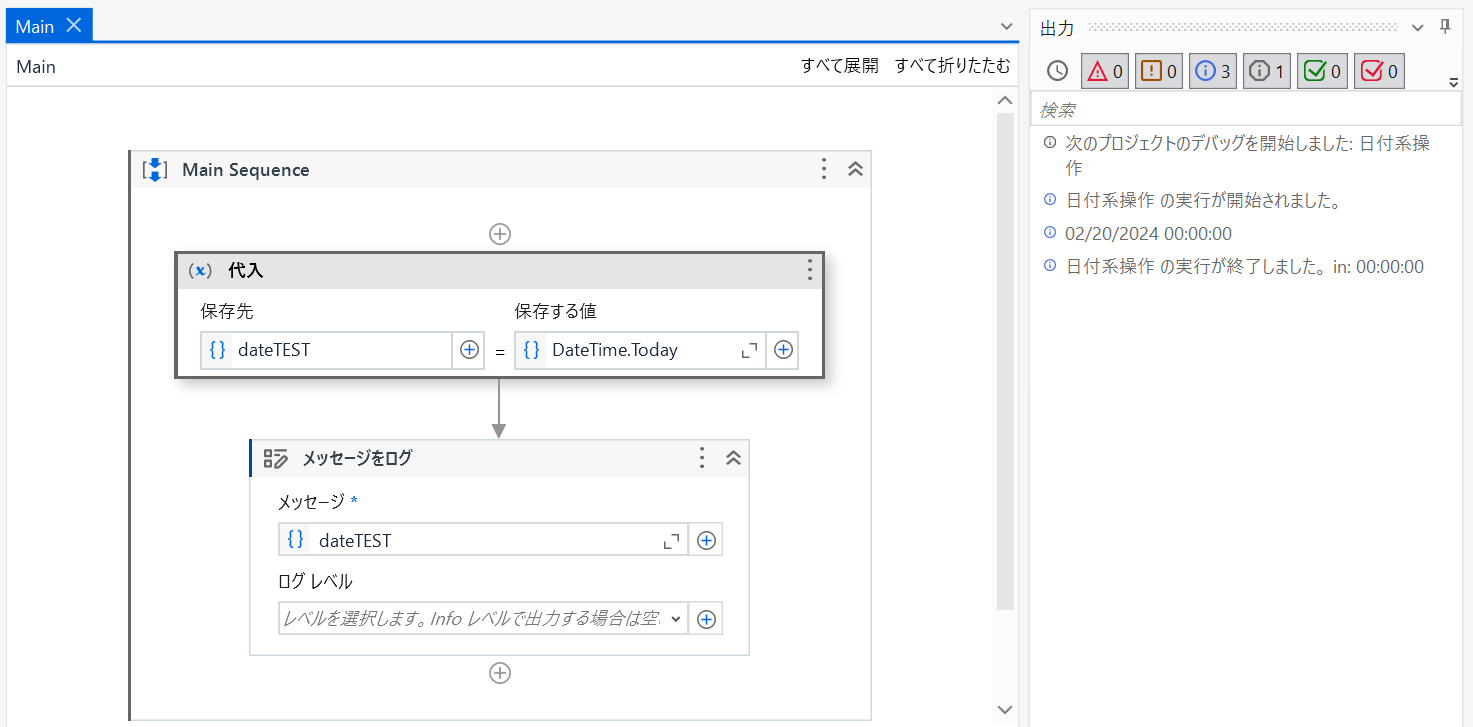Close the Main tab
1473x727 pixels.
point(73,26)
